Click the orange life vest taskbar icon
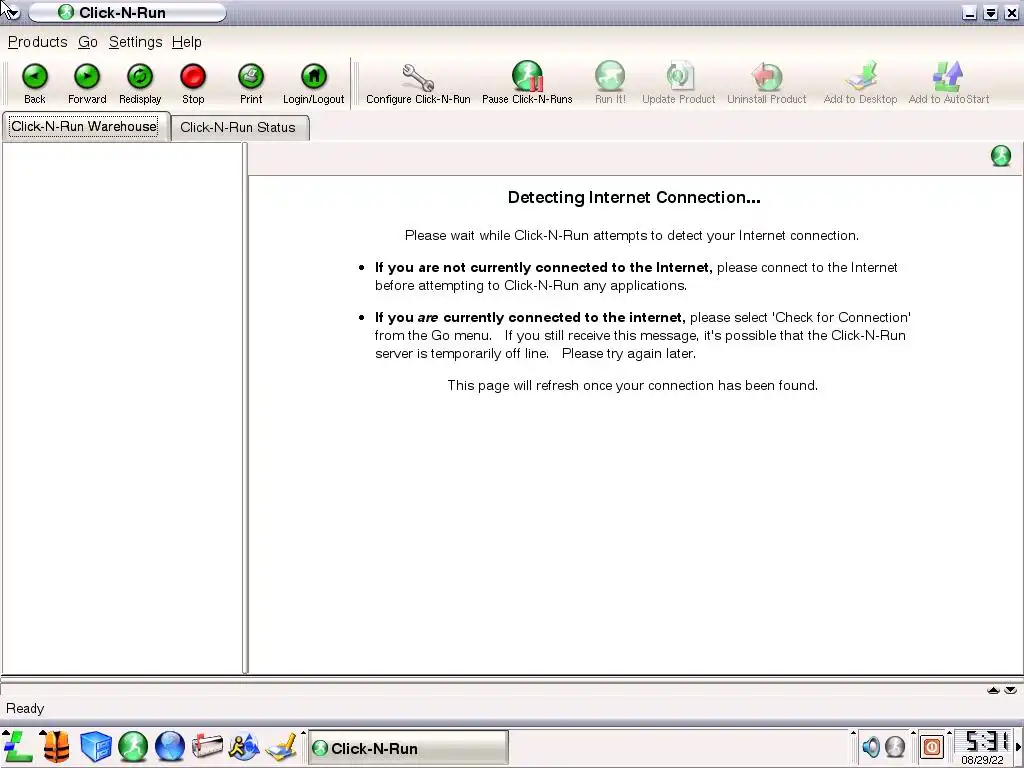Viewport: 1024px width, 768px height. click(x=57, y=746)
